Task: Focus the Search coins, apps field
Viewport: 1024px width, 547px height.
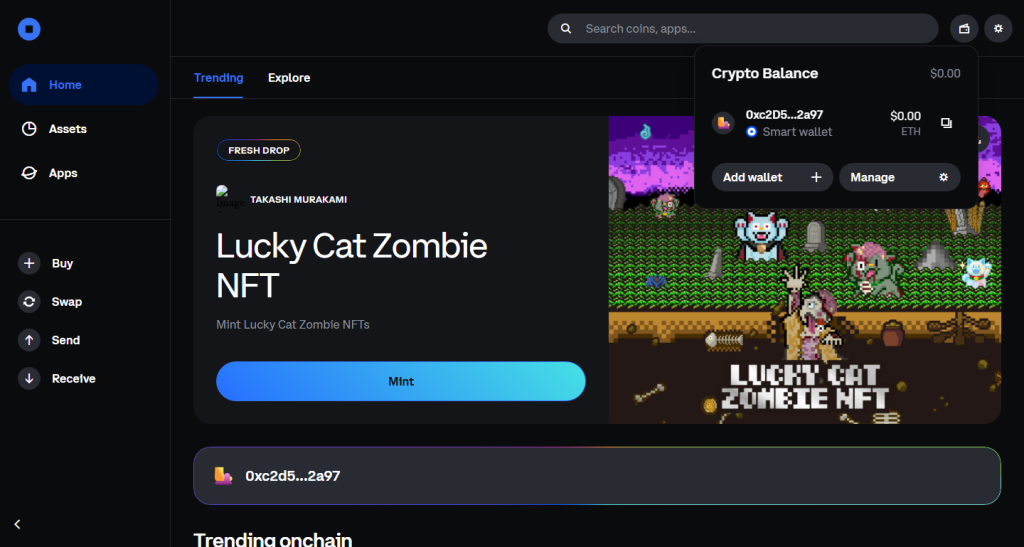Action: tap(743, 29)
